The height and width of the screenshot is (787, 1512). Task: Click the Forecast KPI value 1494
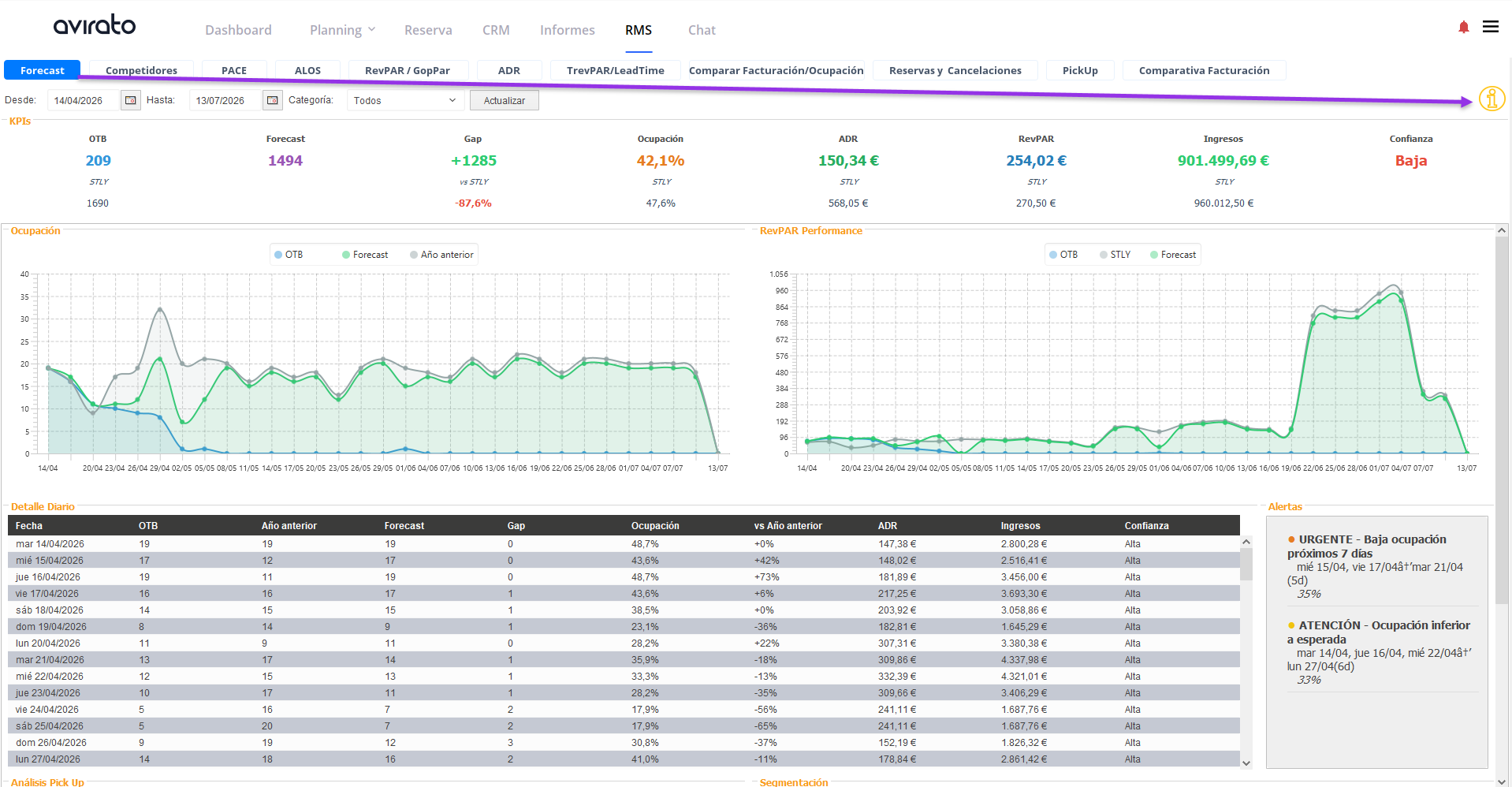(x=285, y=161)
